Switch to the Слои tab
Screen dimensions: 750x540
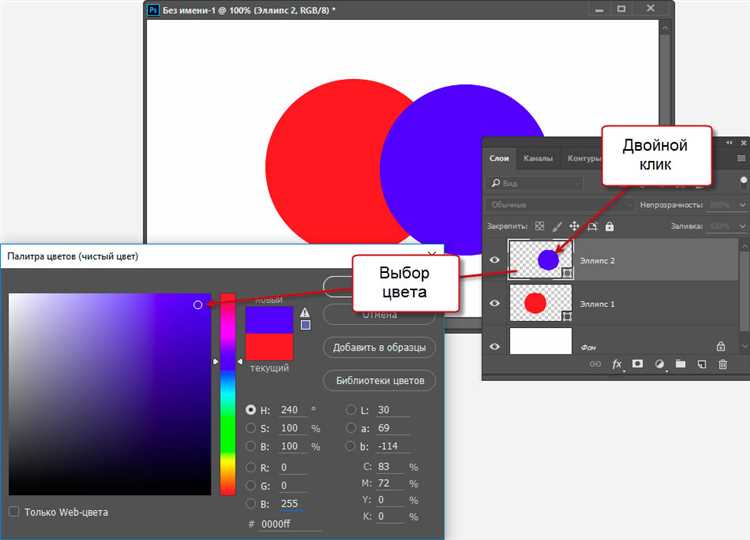[499, 158]
